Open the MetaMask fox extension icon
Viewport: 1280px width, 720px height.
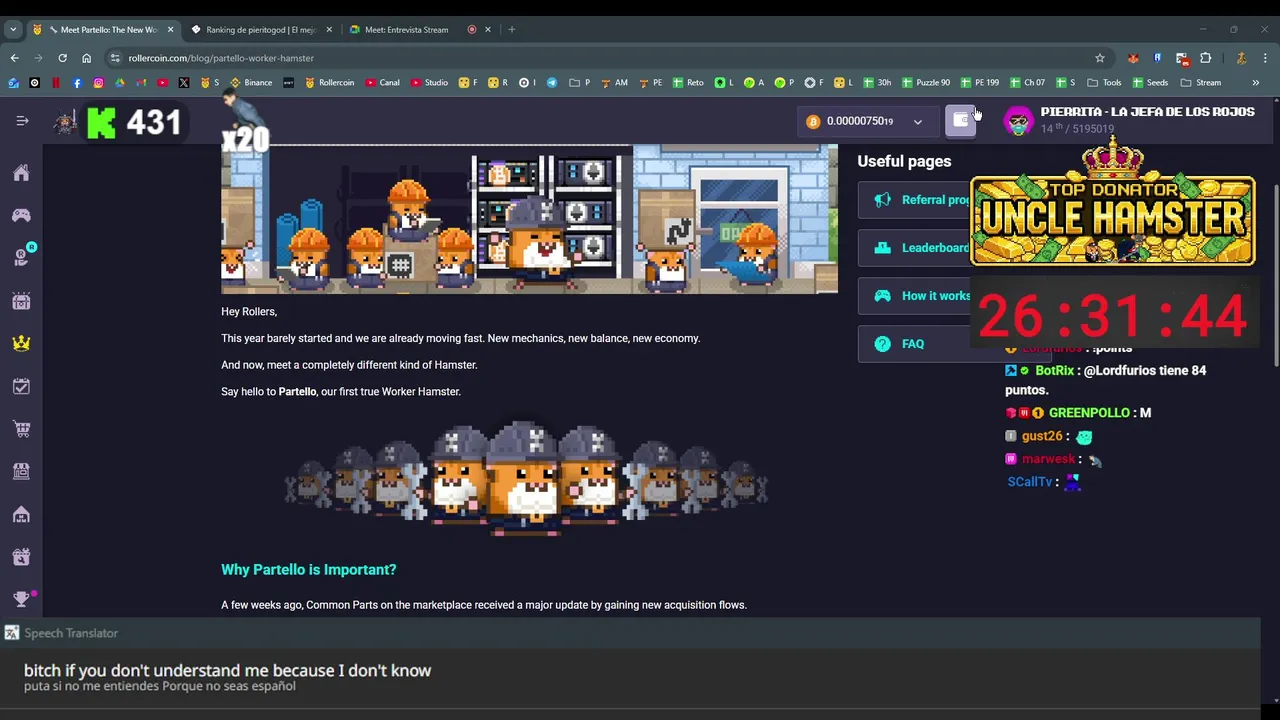pos(1133,58)
